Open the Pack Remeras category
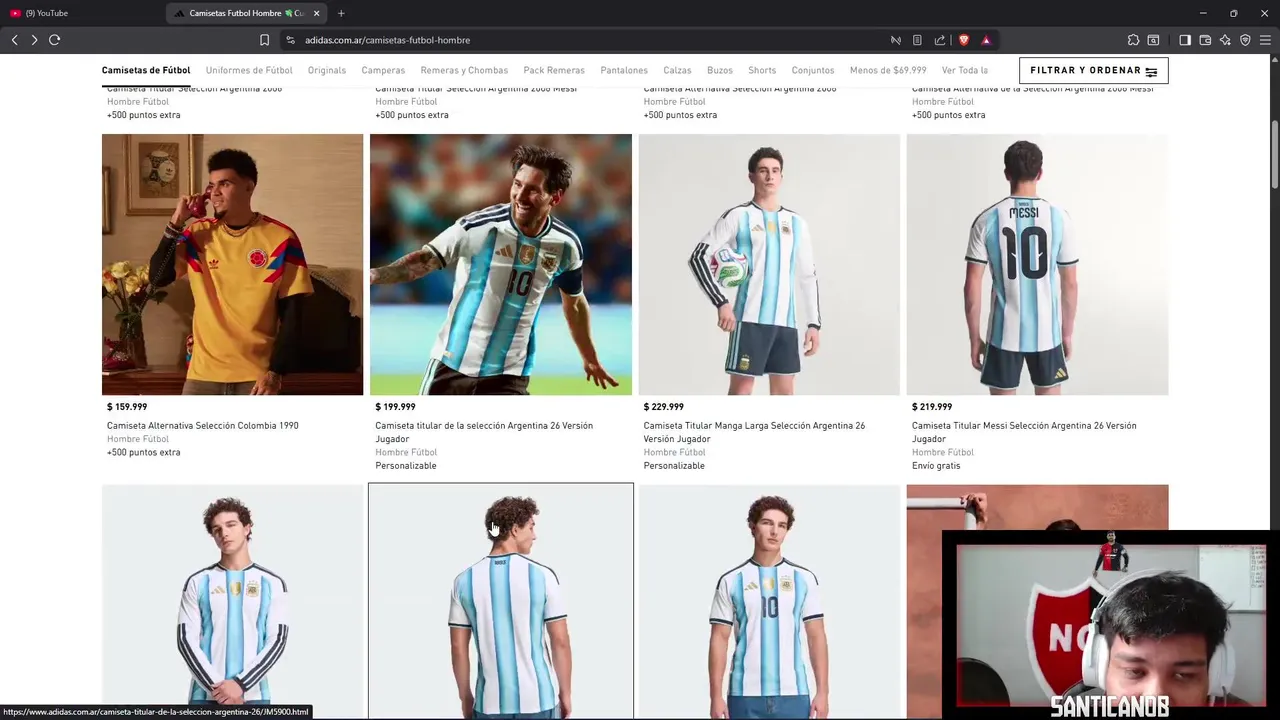 coord(554,70)
